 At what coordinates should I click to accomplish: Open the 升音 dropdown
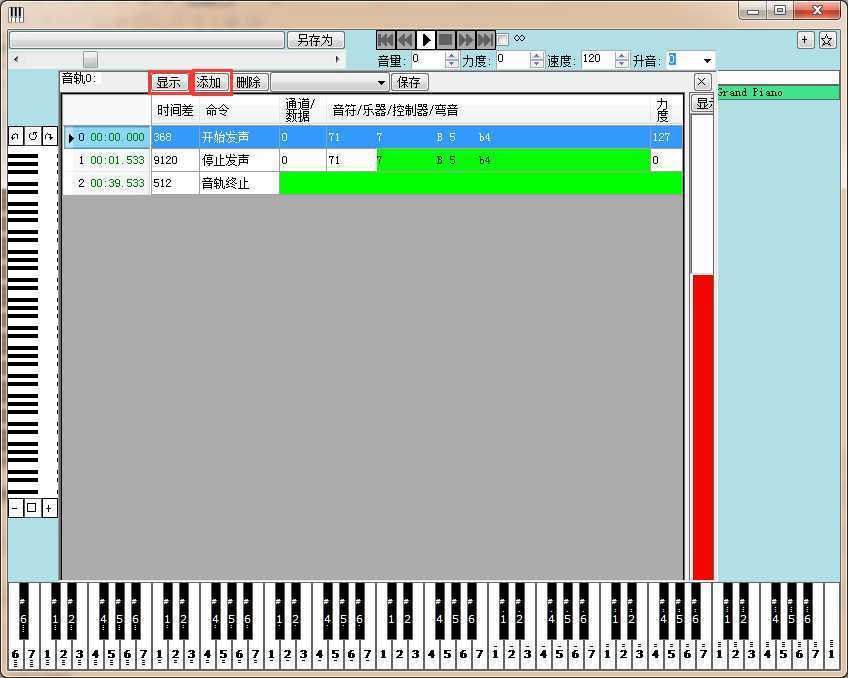tap(707, 60)
